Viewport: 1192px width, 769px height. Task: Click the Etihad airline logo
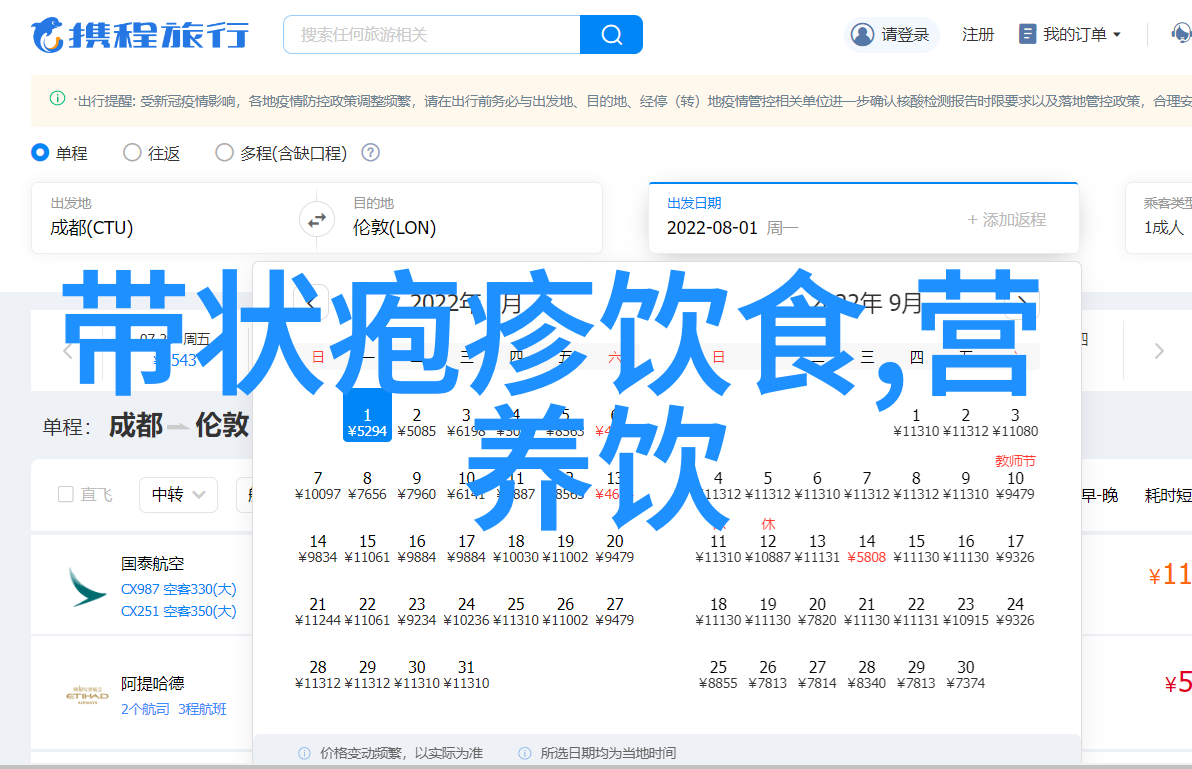pyautogui.click(x=87, y=694)
